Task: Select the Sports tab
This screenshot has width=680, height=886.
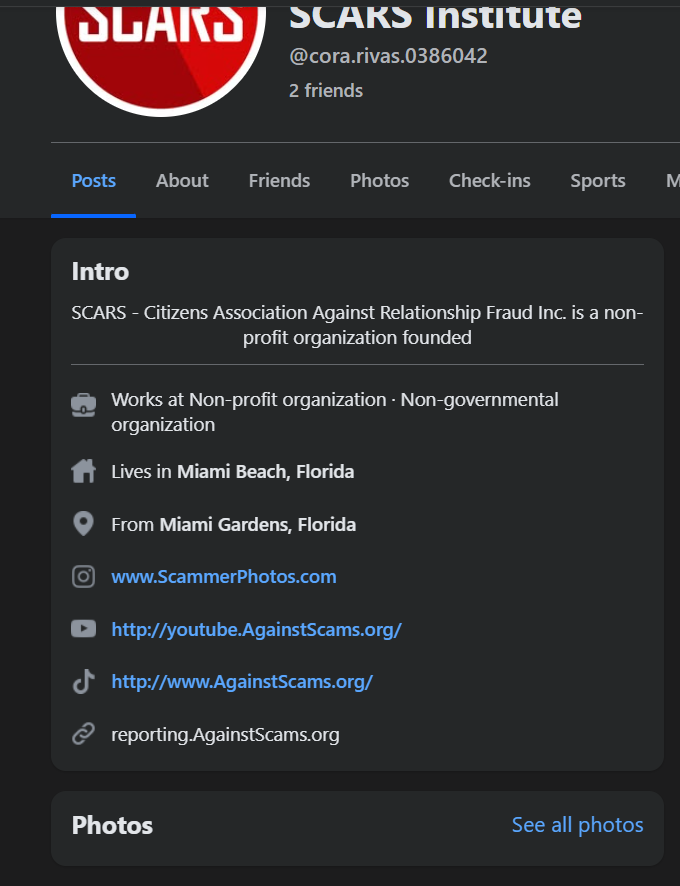Action: pyautogui.click(x=597, y=181)
